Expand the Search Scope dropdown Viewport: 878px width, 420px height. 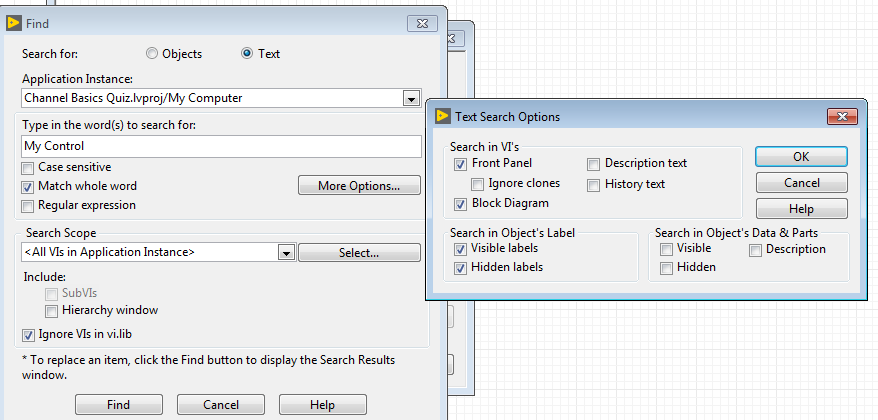click(287, 253)
